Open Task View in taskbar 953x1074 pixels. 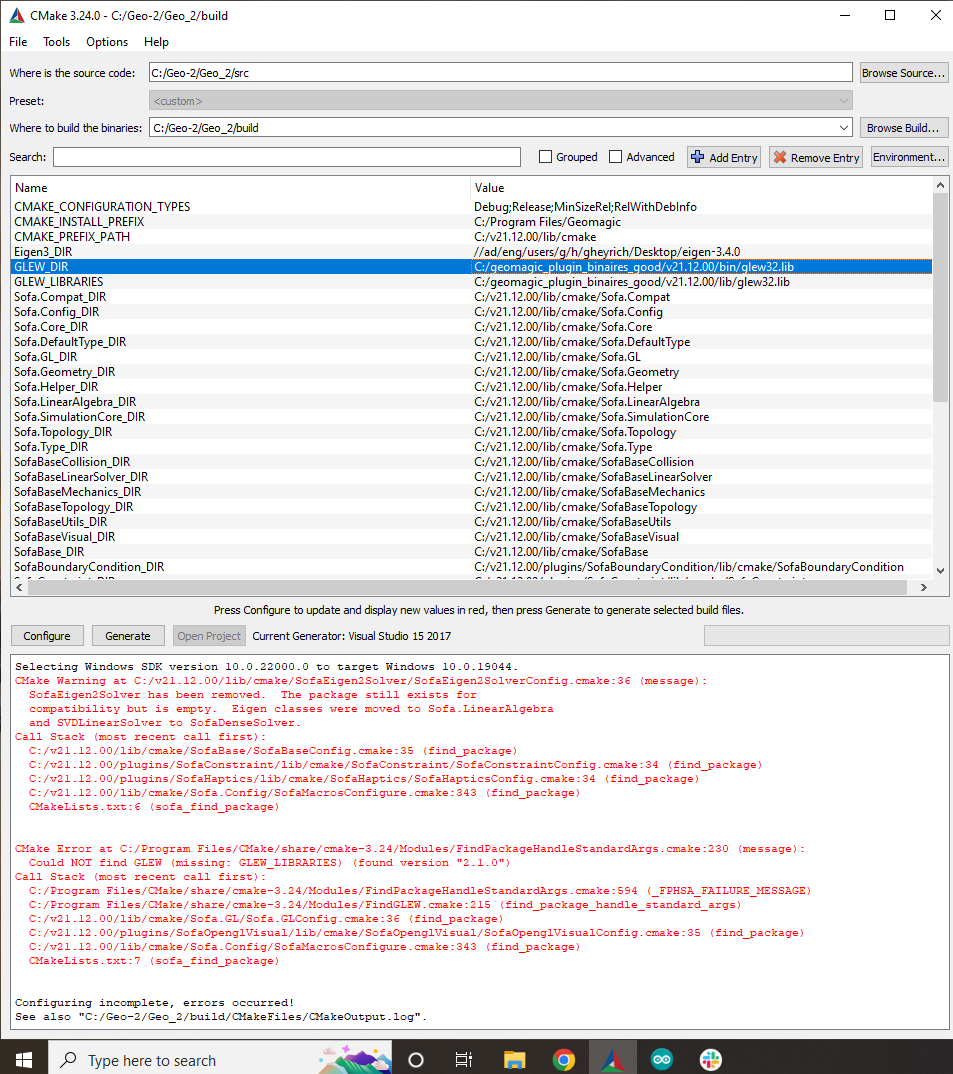(x=464, y=1060)
